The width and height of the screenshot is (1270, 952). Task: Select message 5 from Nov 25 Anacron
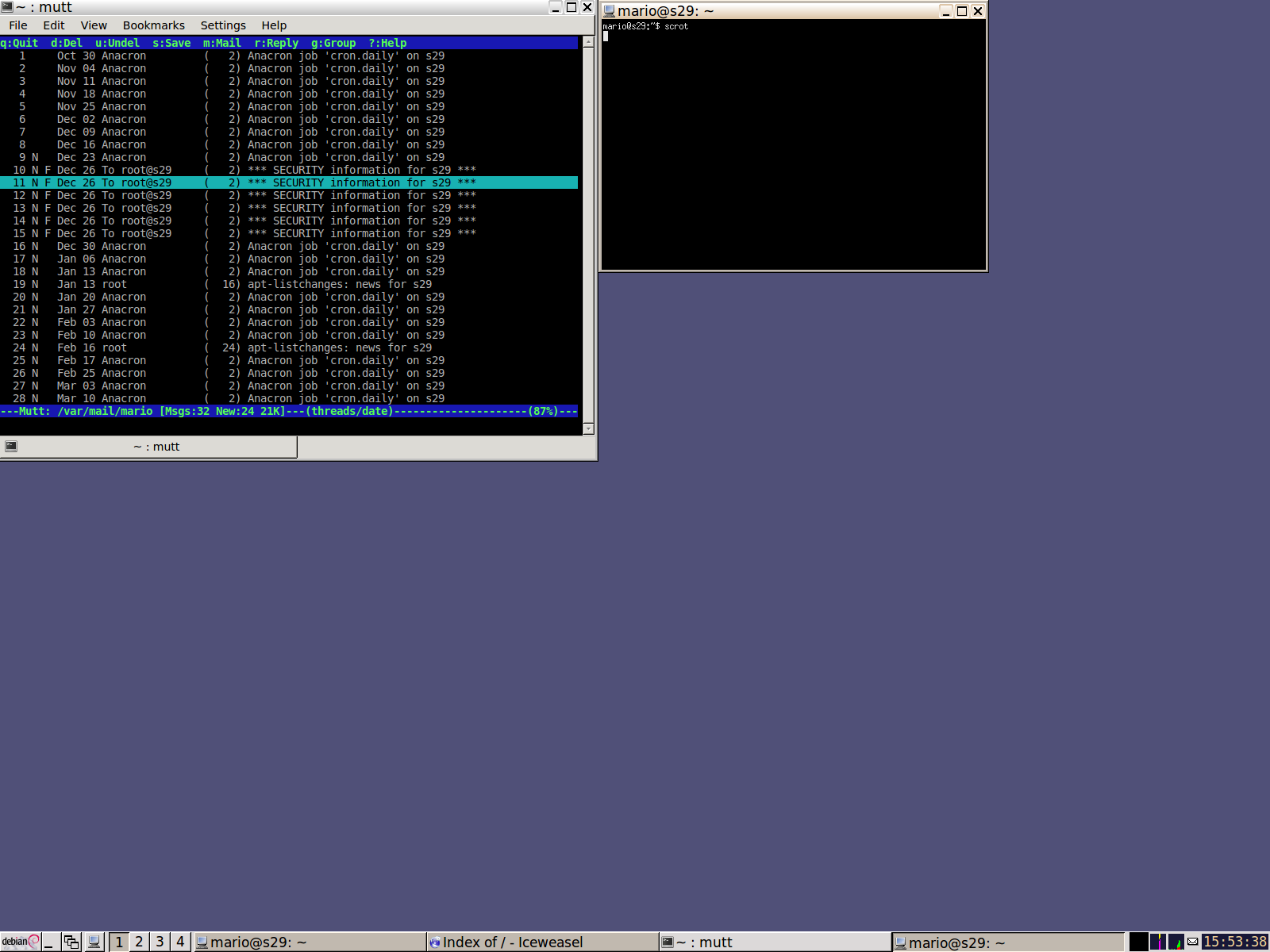coord(289,106)
